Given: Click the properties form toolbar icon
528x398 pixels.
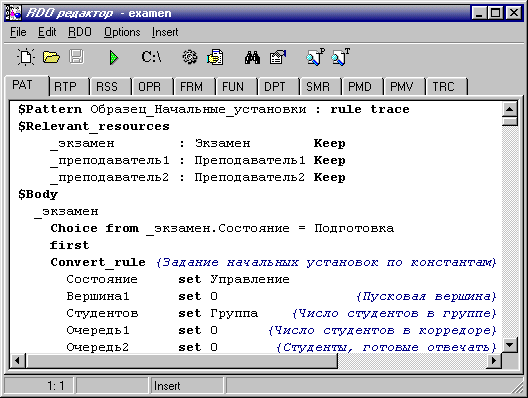Looking at the screenshot, I should [x=278, y=57].
